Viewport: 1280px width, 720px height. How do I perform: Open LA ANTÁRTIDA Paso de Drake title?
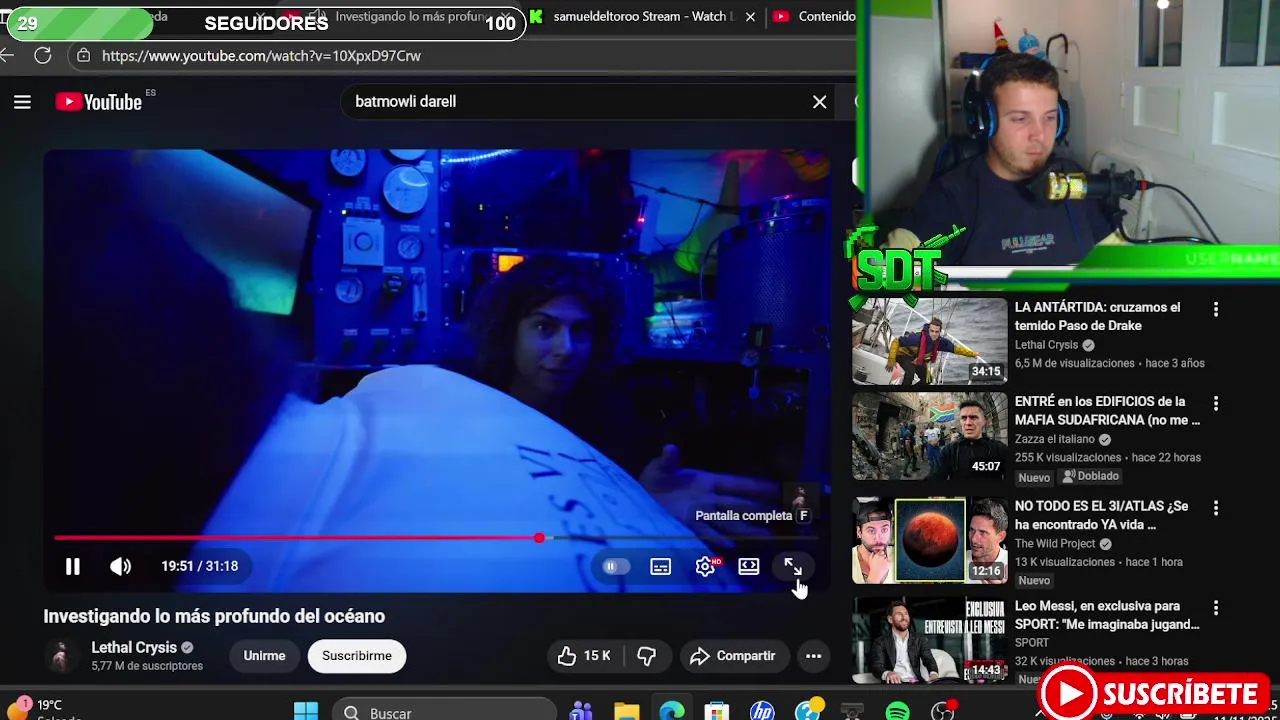[x=1097, y=316]
